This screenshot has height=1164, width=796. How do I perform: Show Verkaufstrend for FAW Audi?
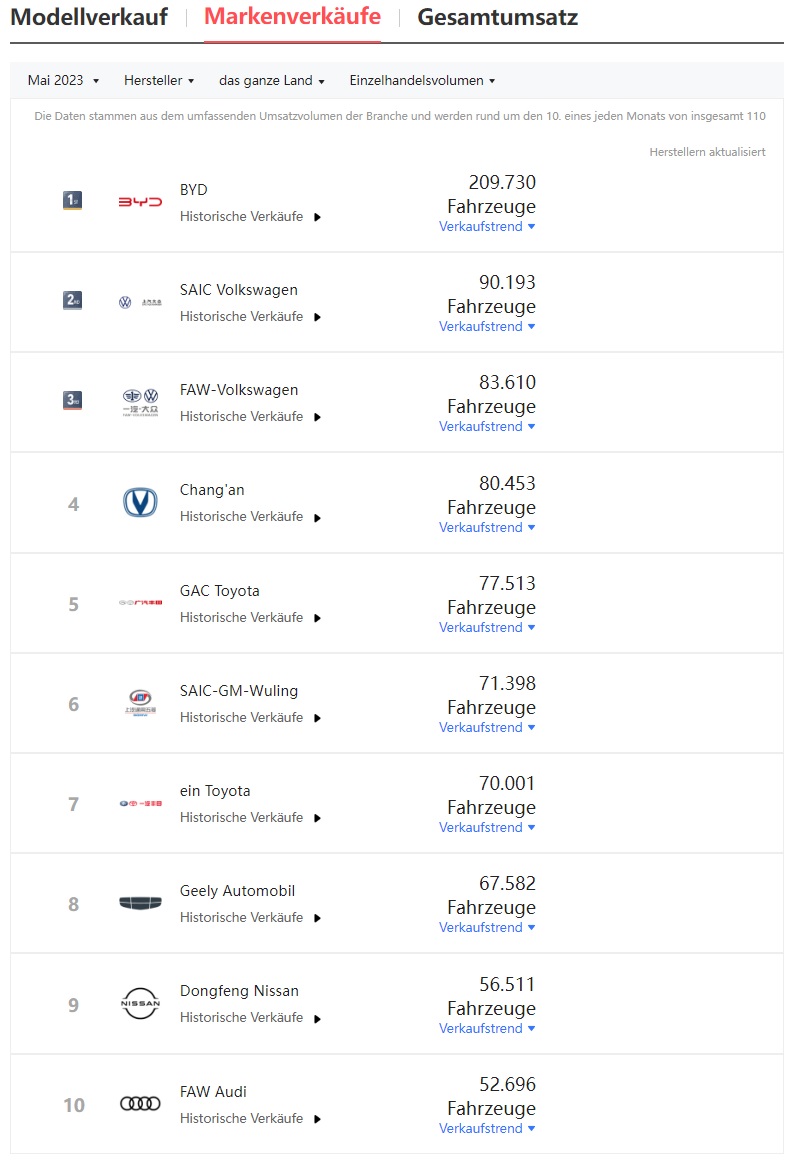[487, 1129]
